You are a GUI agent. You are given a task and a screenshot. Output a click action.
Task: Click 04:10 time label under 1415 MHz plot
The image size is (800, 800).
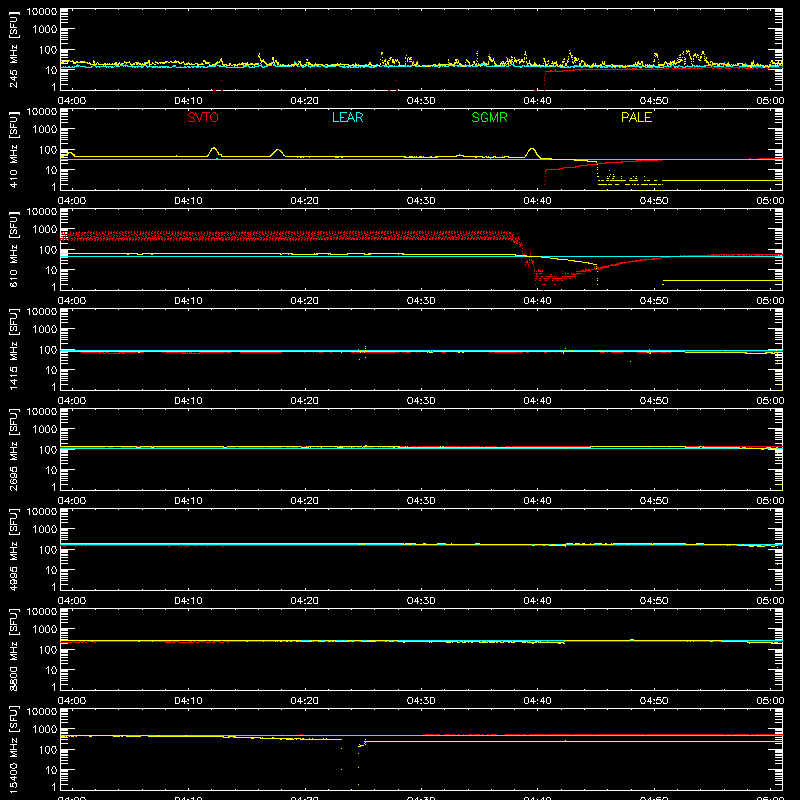coord(188,401)
